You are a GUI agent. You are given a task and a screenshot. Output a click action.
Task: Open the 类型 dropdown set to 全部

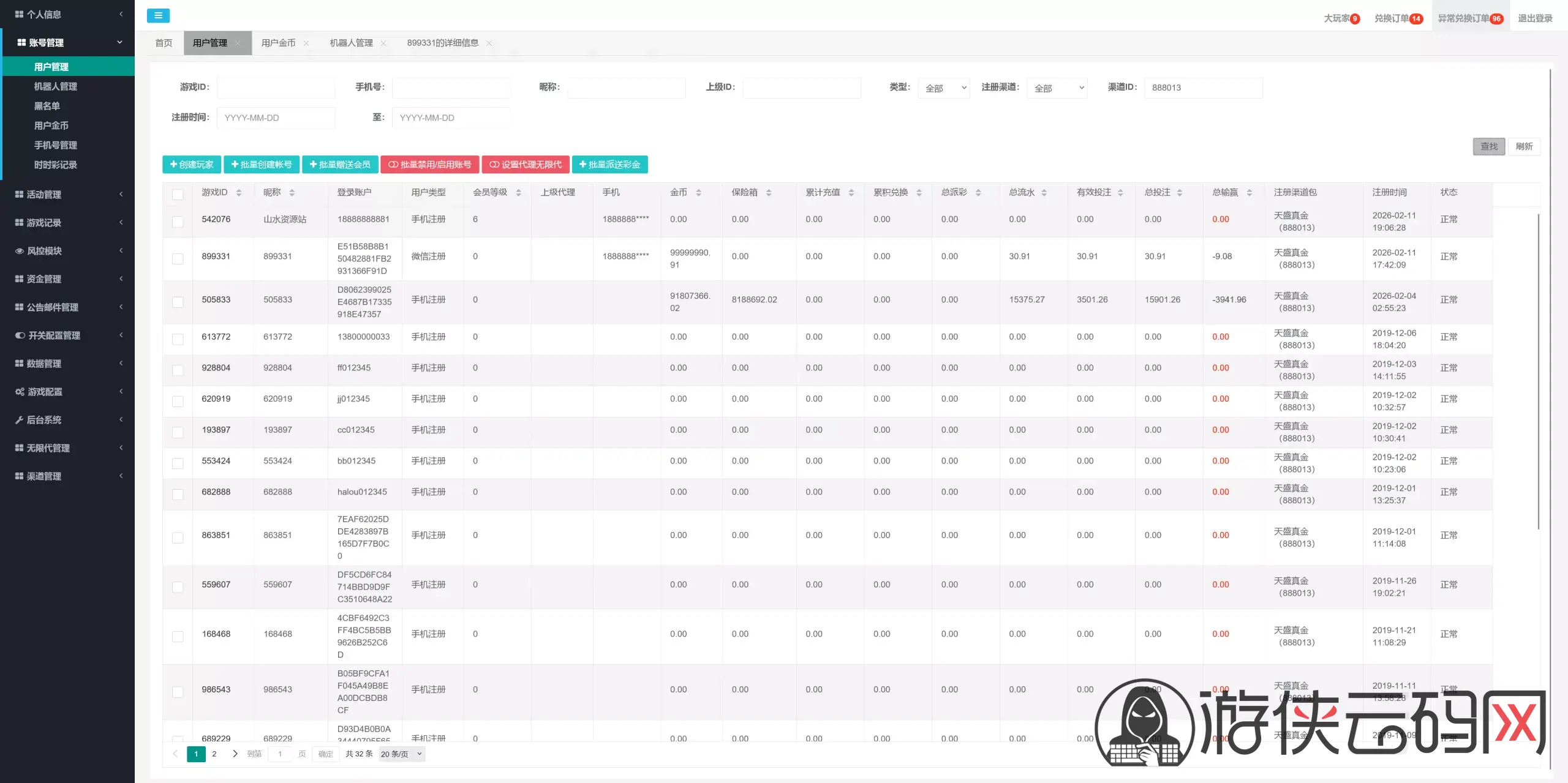tap(944, 88)
